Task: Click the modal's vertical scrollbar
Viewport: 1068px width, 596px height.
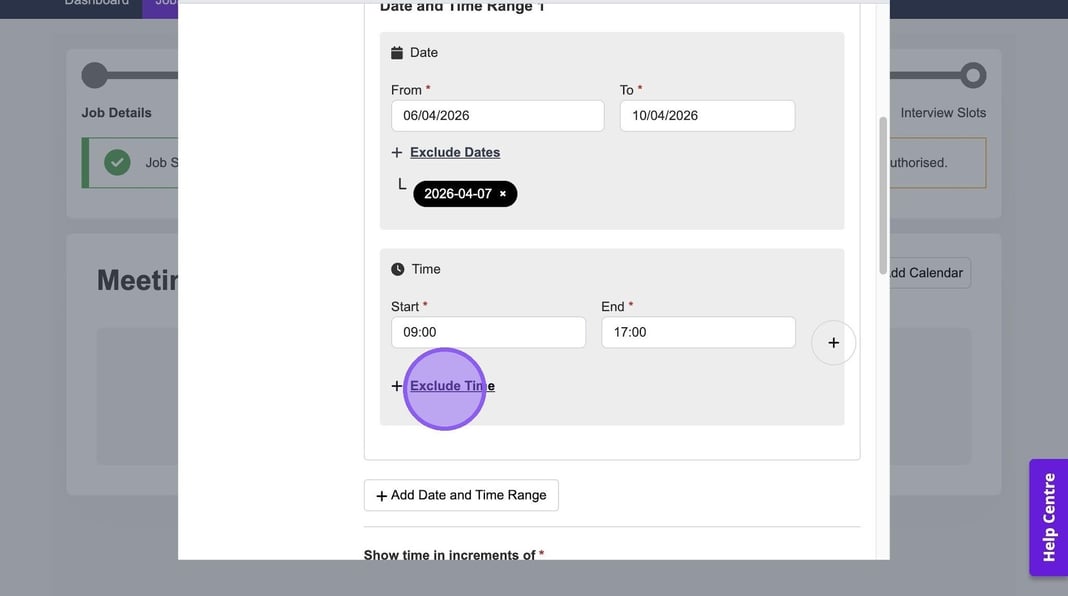Action: pyautogui.click(x=882, y=195)
